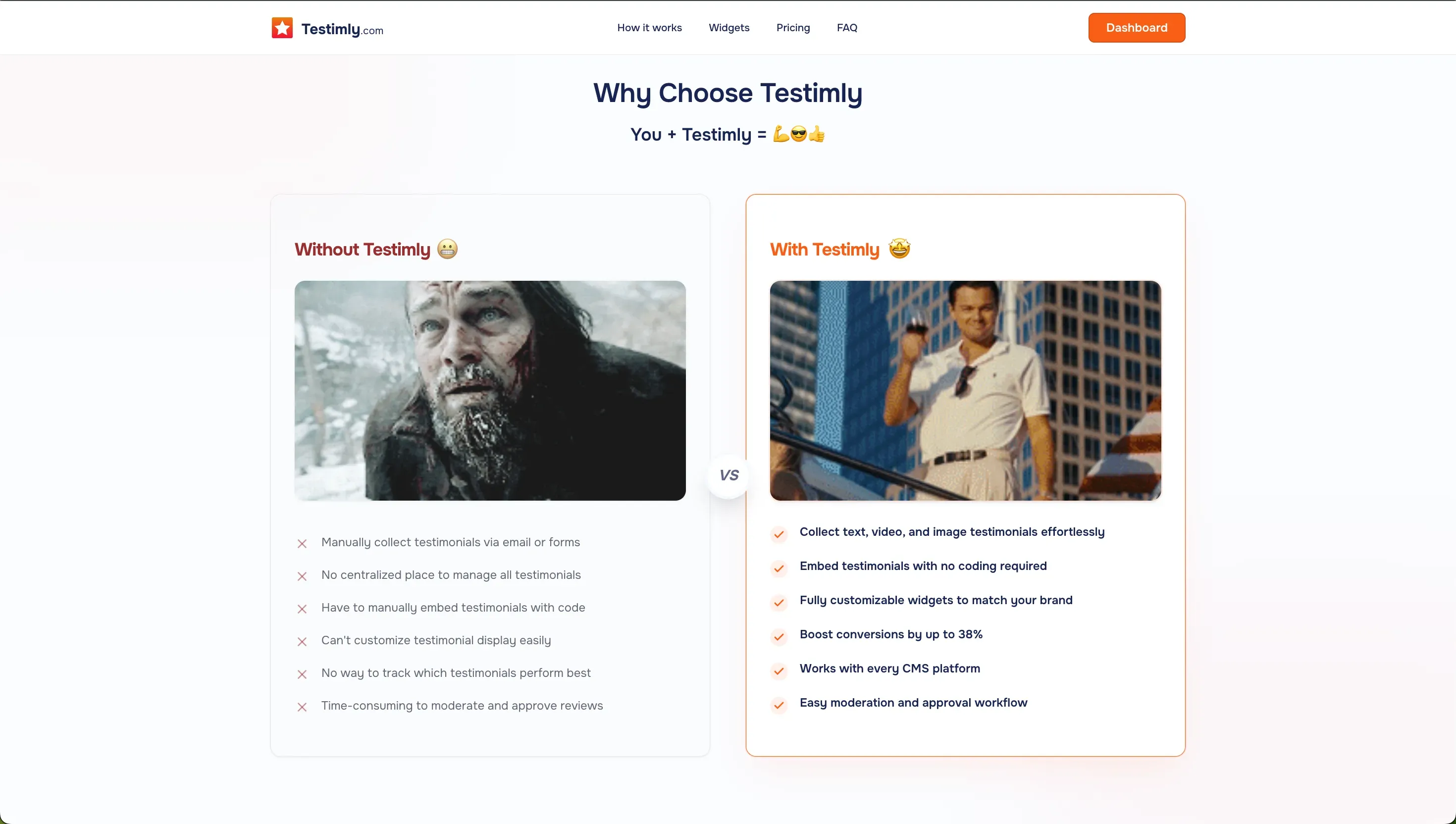Image resolution: width=1456 pixels, height=824 pixels.
Task: Click the VS circle badge between cards
Action: pyautogui.click(x=729, y=475)
